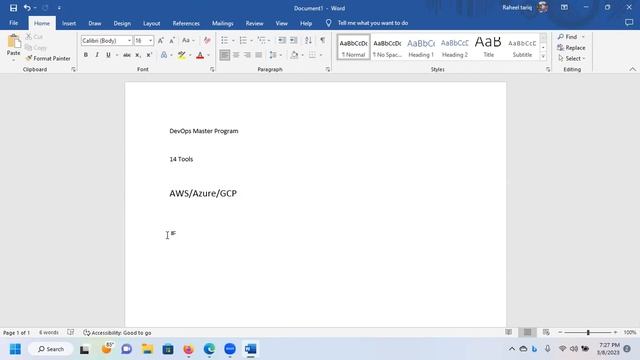This screenshot has width=640, height=360.
Task: Check proofing errors in status bar
Action: point(71,333)
